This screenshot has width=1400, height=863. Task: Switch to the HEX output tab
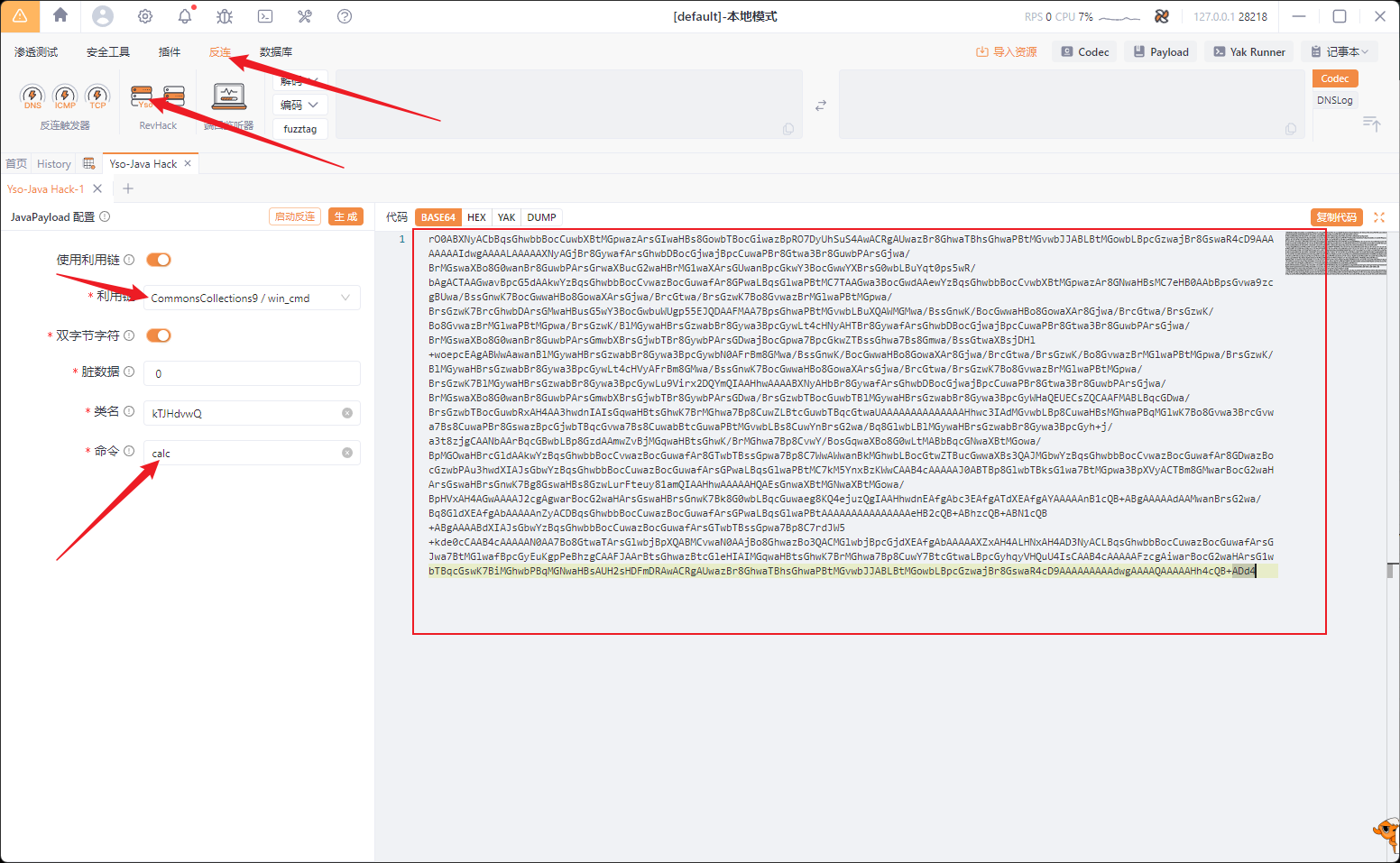[x=476, y=217]
